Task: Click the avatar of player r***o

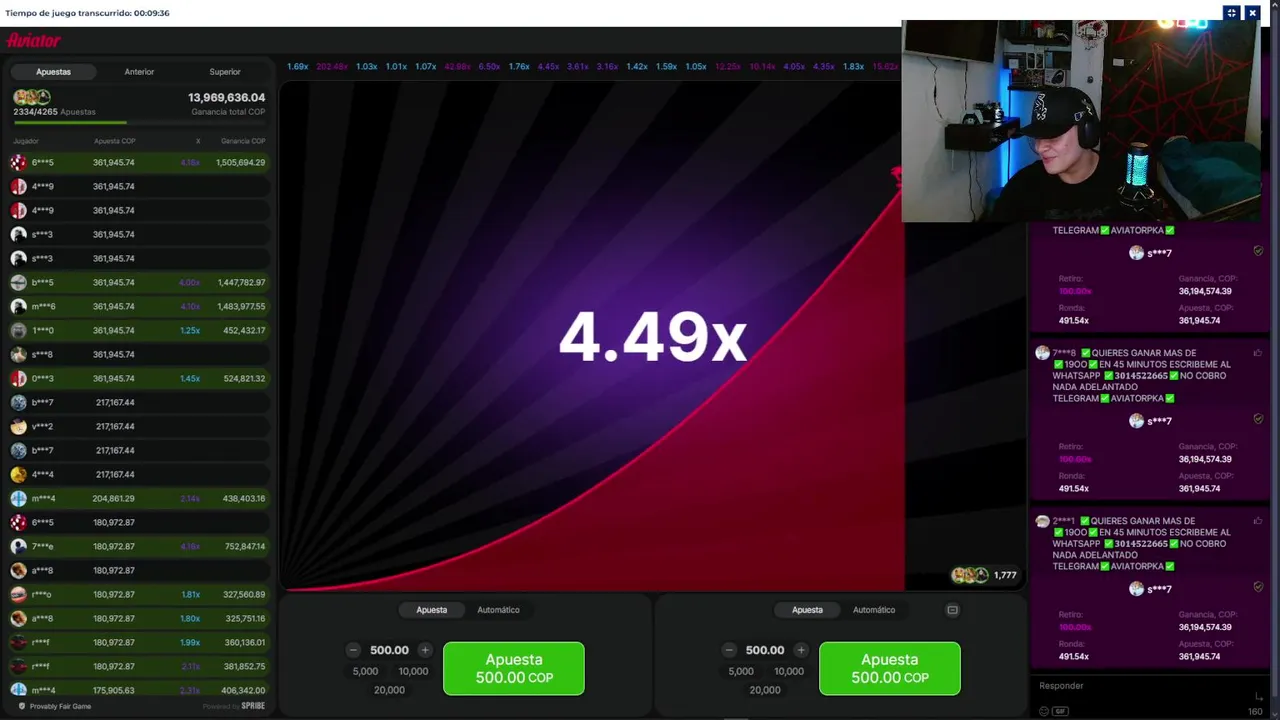Action: [x=18, y=594]
